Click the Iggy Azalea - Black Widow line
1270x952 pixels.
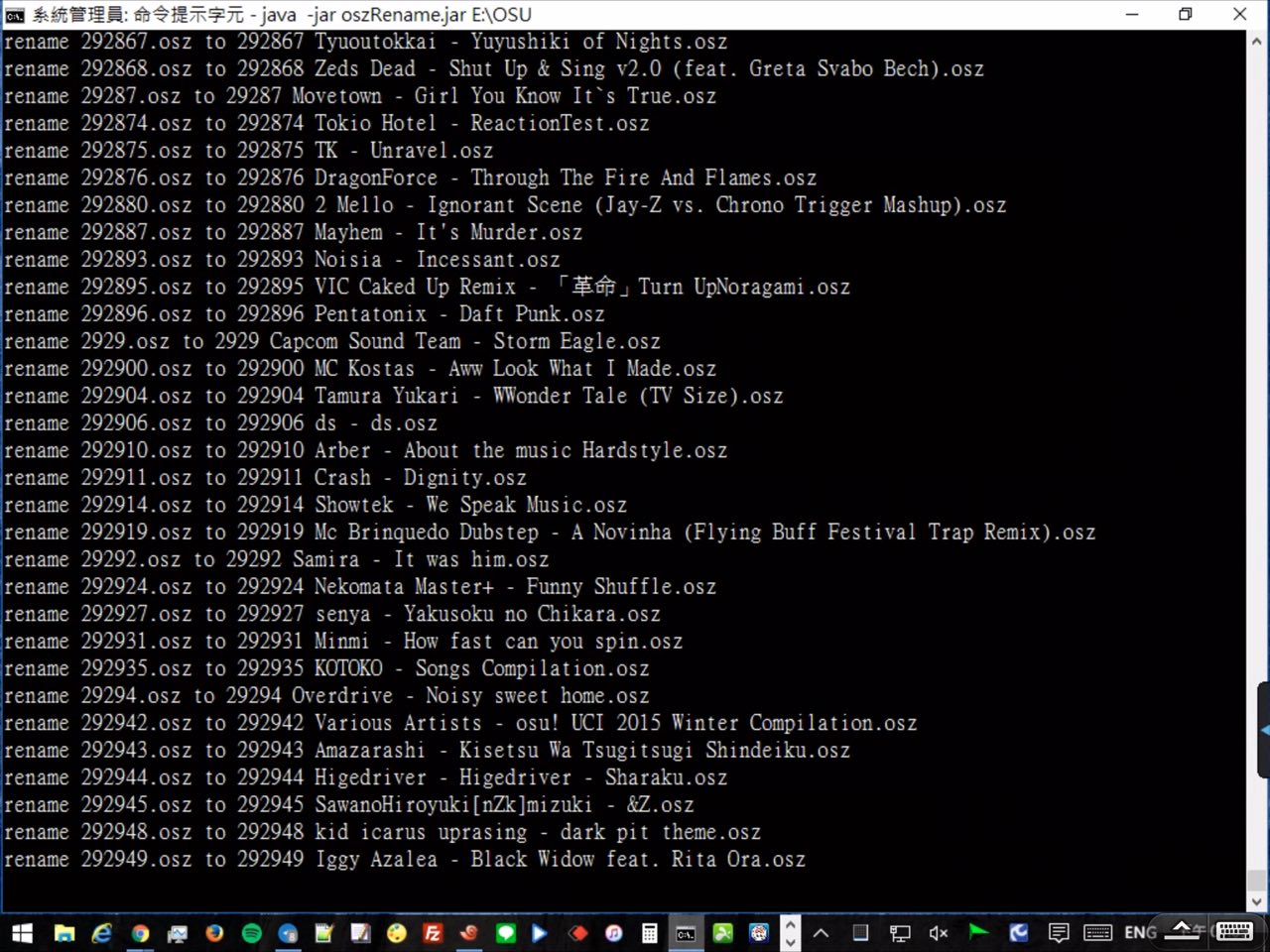click(405, 860)
